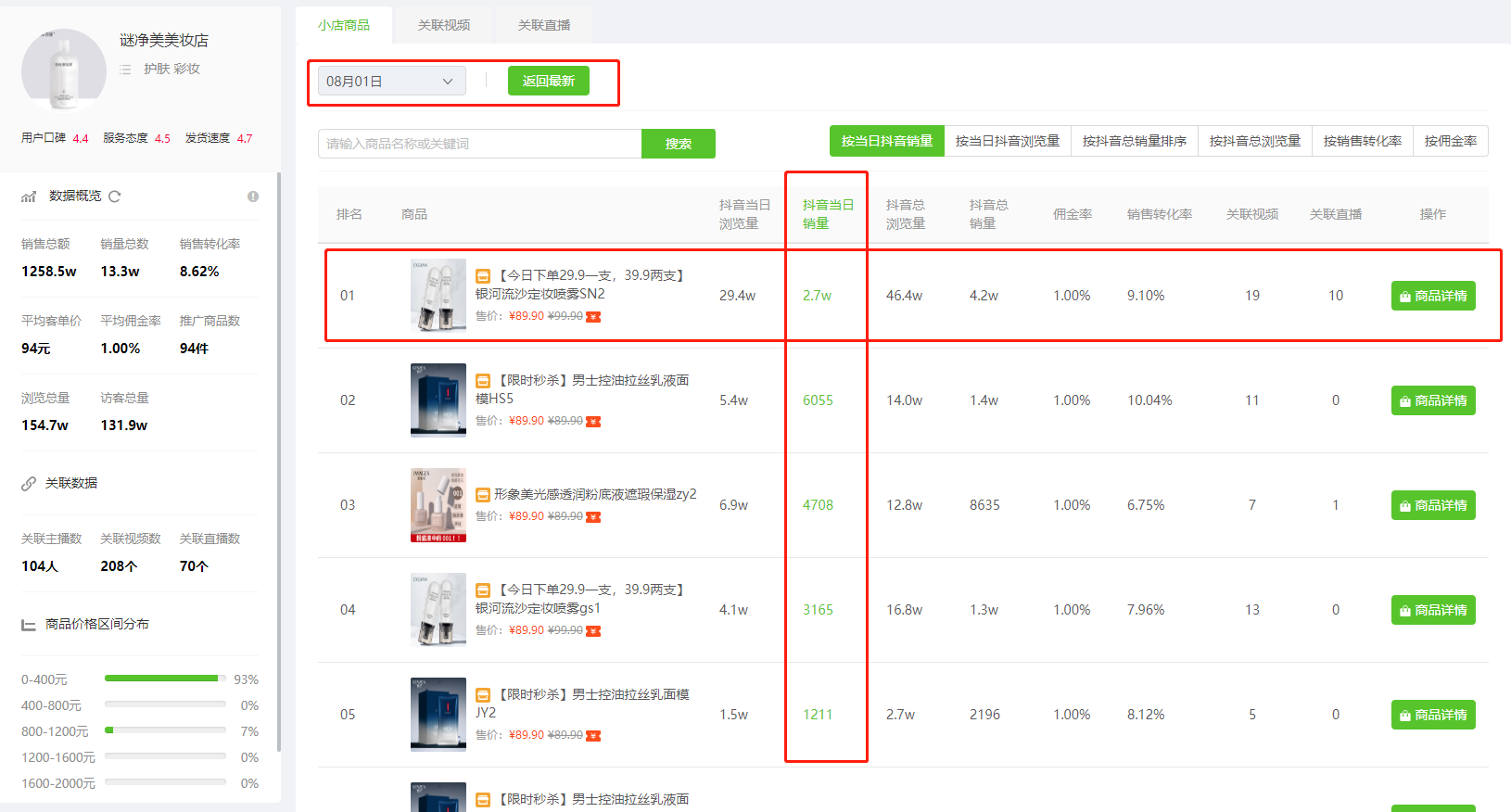Click the red coupon icon on product 03 price
Screen dimensions: 1511x812
593,517
